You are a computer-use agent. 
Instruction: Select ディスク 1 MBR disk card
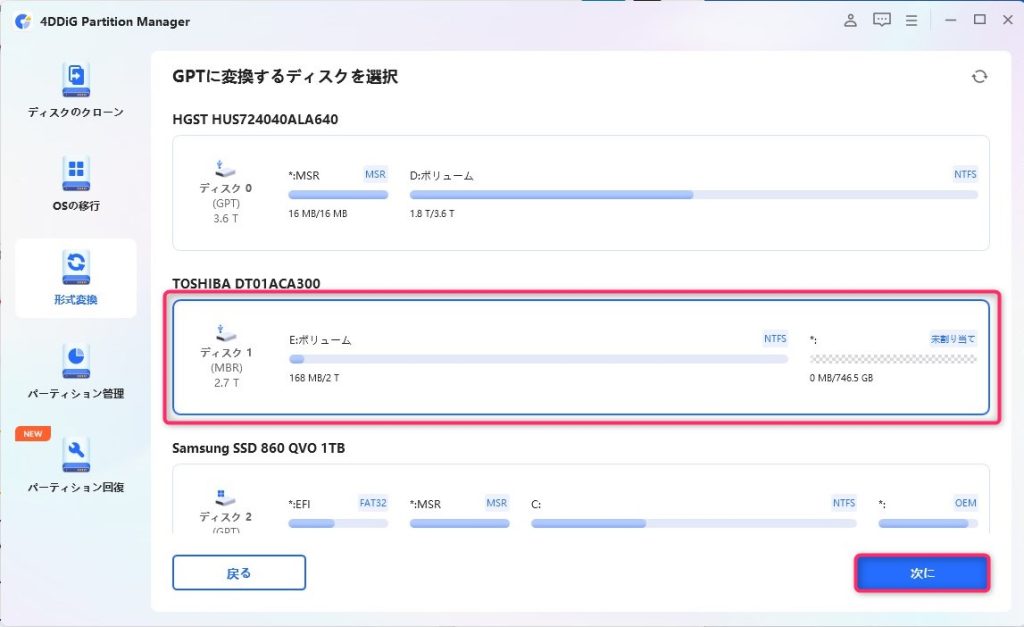[x=580, y=357]
